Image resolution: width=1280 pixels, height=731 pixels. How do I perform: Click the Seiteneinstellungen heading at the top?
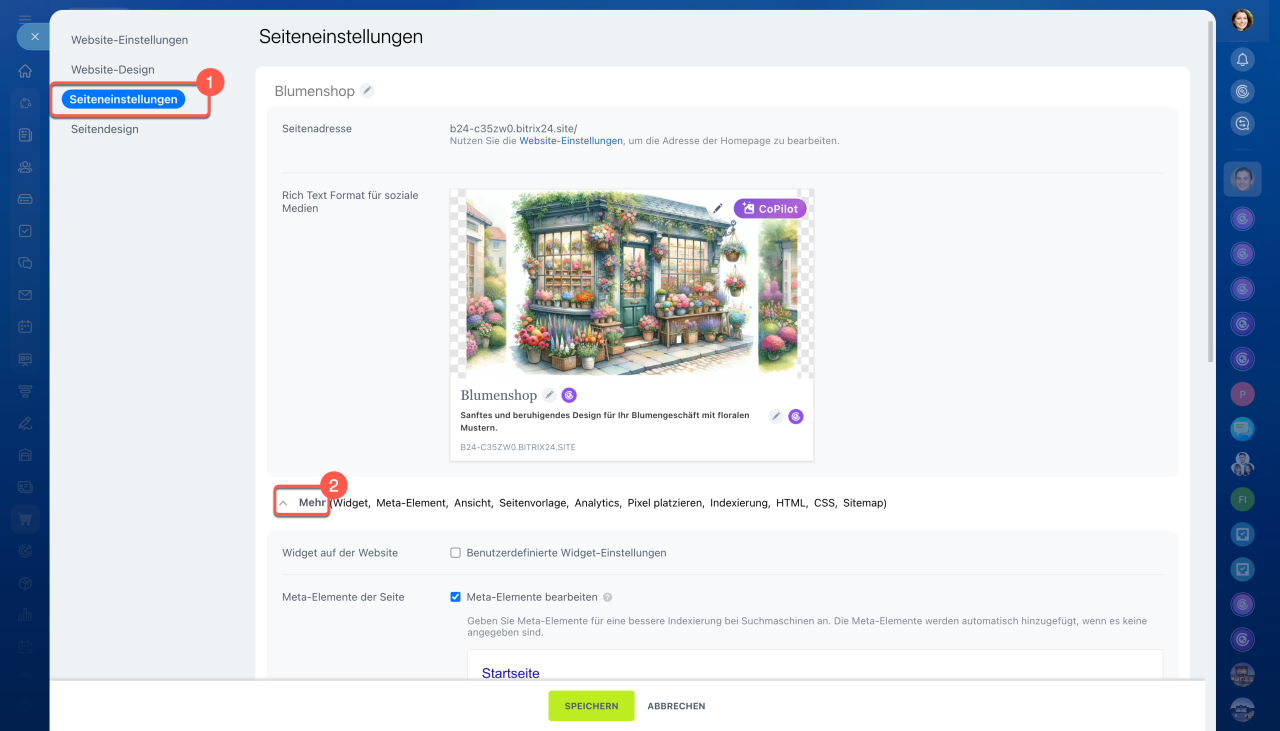[x=341, y=37]
